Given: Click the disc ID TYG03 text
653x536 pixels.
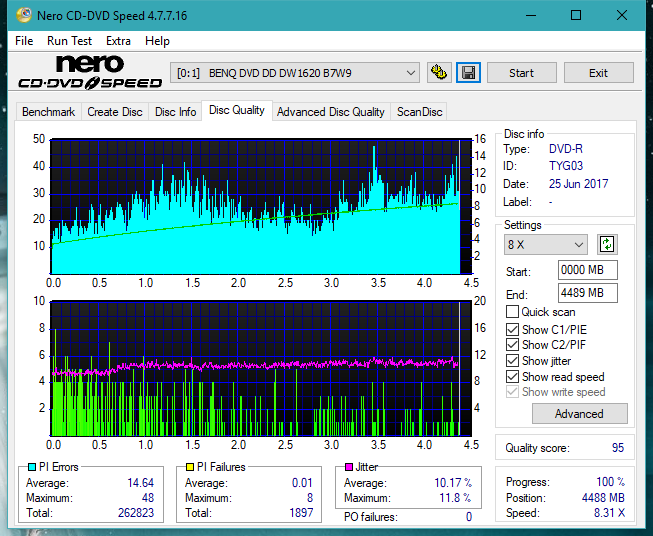Looking at the screenshot, I should [566, 166].
